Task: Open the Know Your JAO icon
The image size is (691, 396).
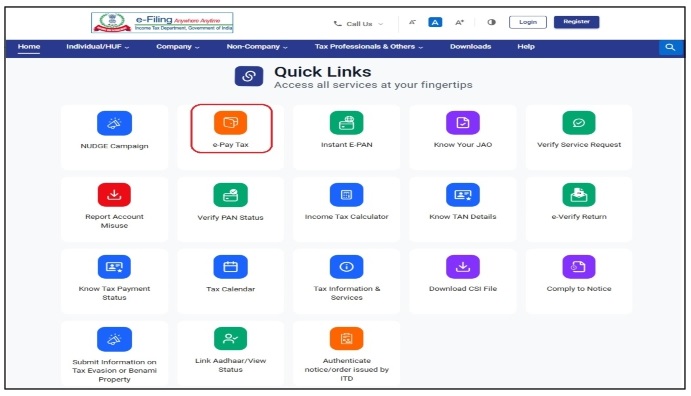Action: click(x=463, y=122)
